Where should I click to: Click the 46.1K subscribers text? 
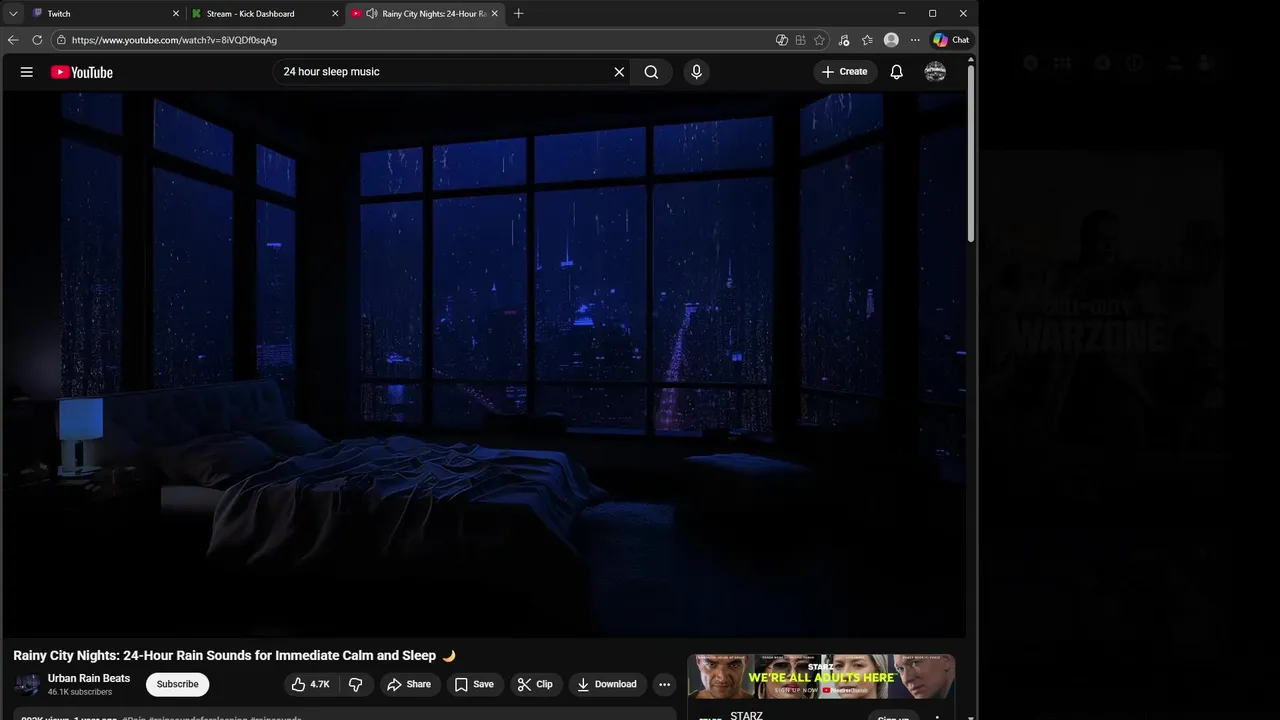[x=80, y=692]
